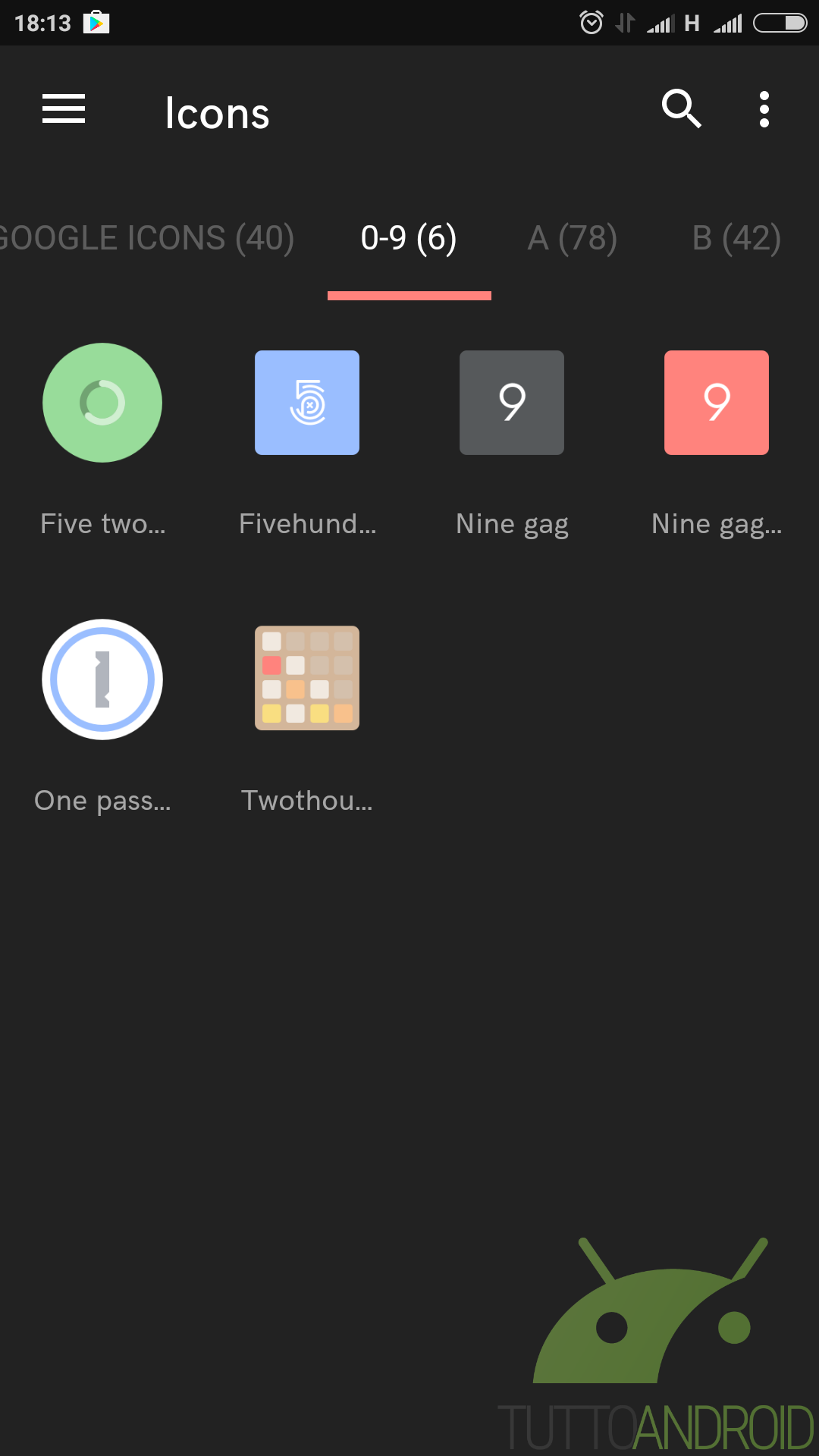
Task: Choose the gray Nine gag icon
Action: tap(512, 403)
